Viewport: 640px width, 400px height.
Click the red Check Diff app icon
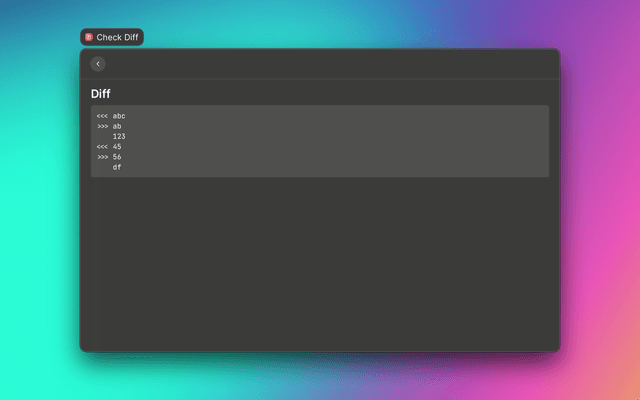point(88,37)
